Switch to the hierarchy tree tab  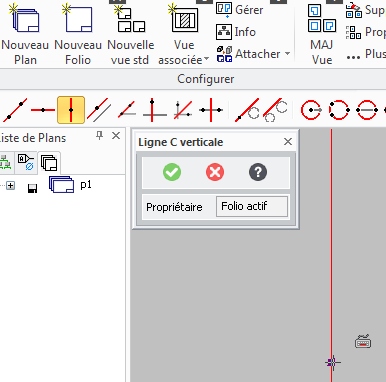click(5, 162)
